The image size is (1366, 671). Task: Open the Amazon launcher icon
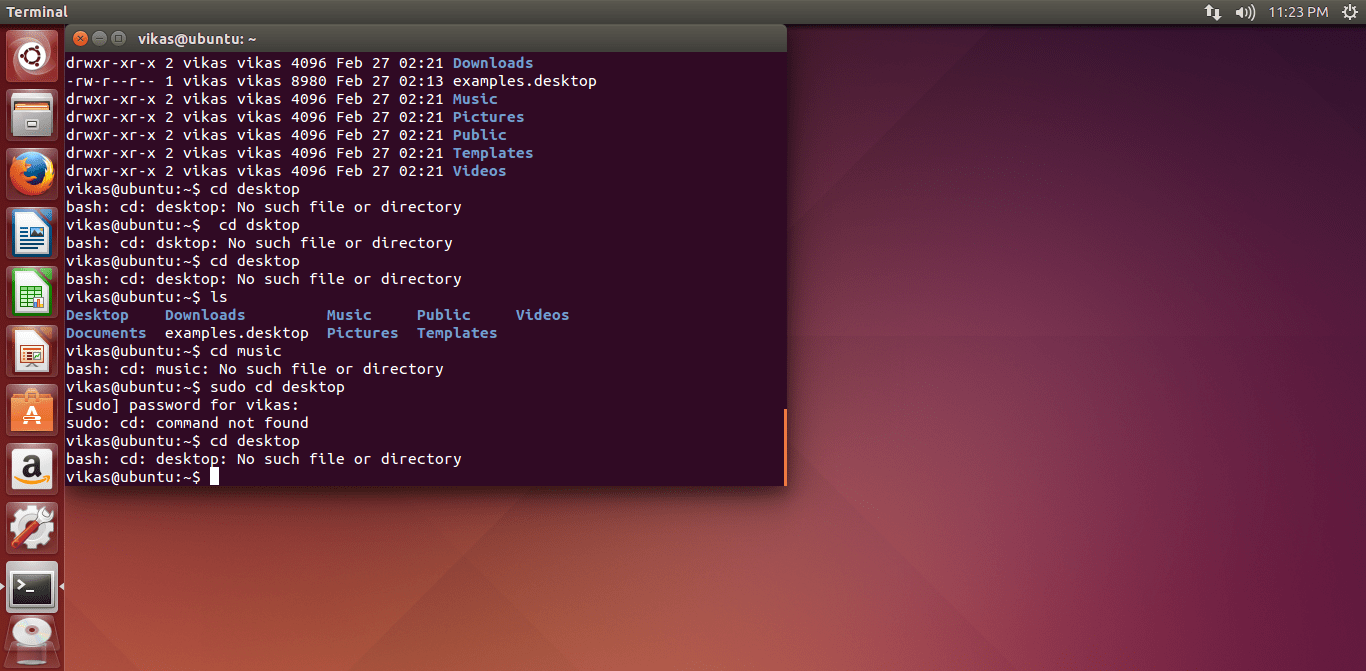coord(33,469)
